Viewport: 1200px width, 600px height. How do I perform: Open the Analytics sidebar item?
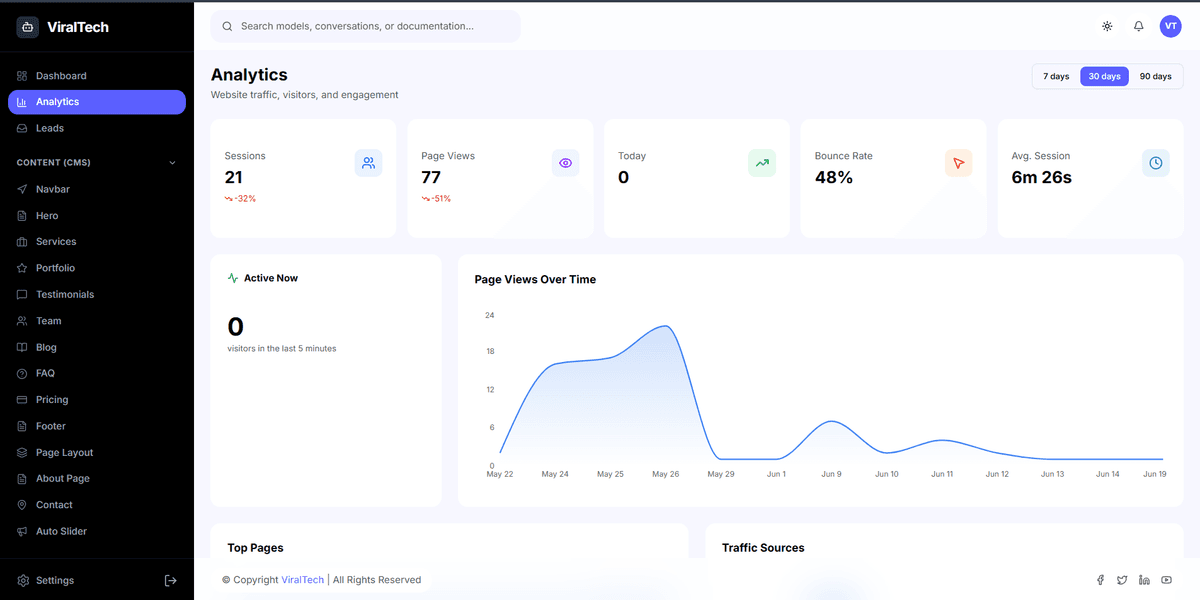(x=97, y=102)
